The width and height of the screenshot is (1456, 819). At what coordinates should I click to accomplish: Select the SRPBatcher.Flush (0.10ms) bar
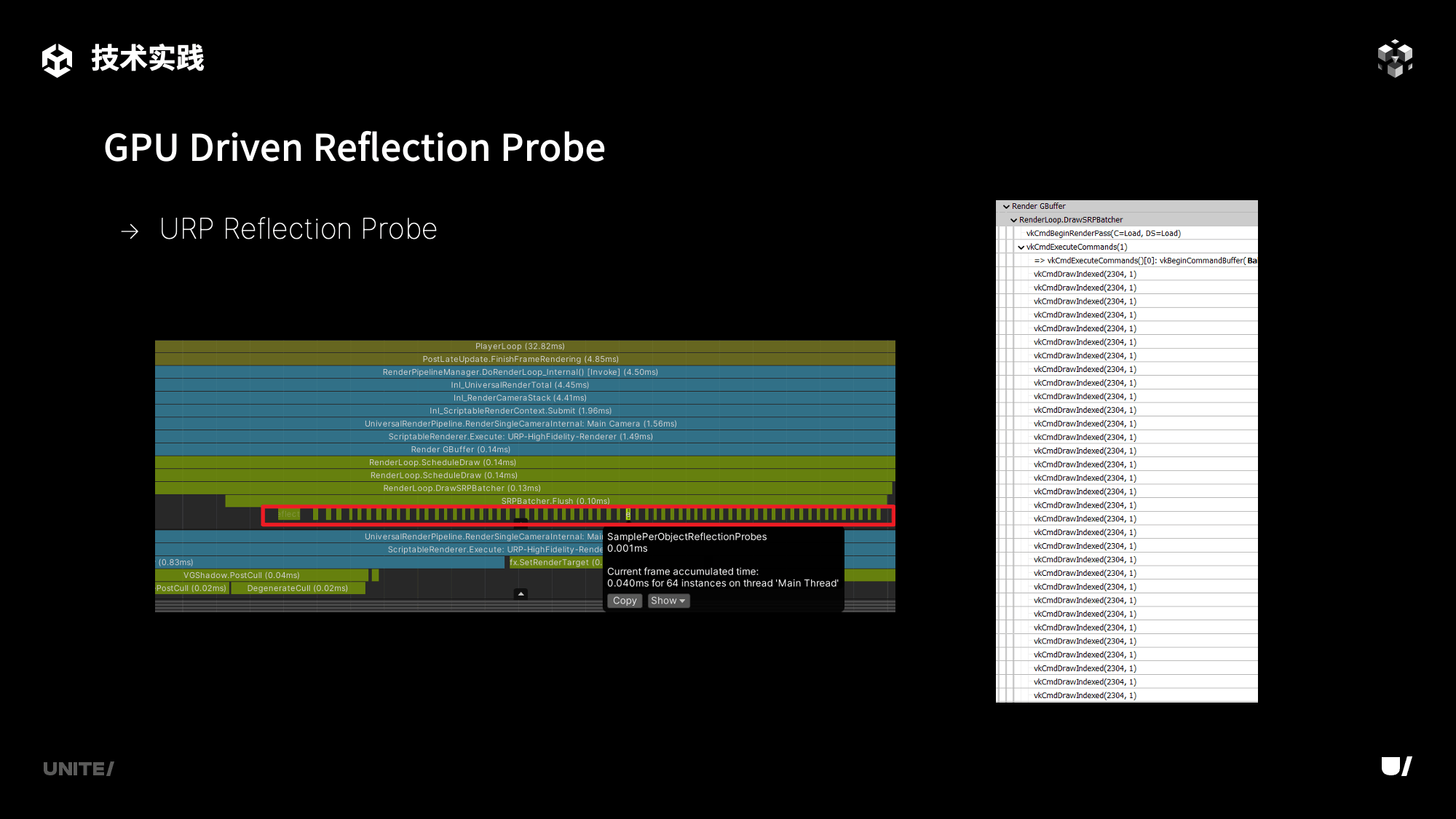point(555,501)
